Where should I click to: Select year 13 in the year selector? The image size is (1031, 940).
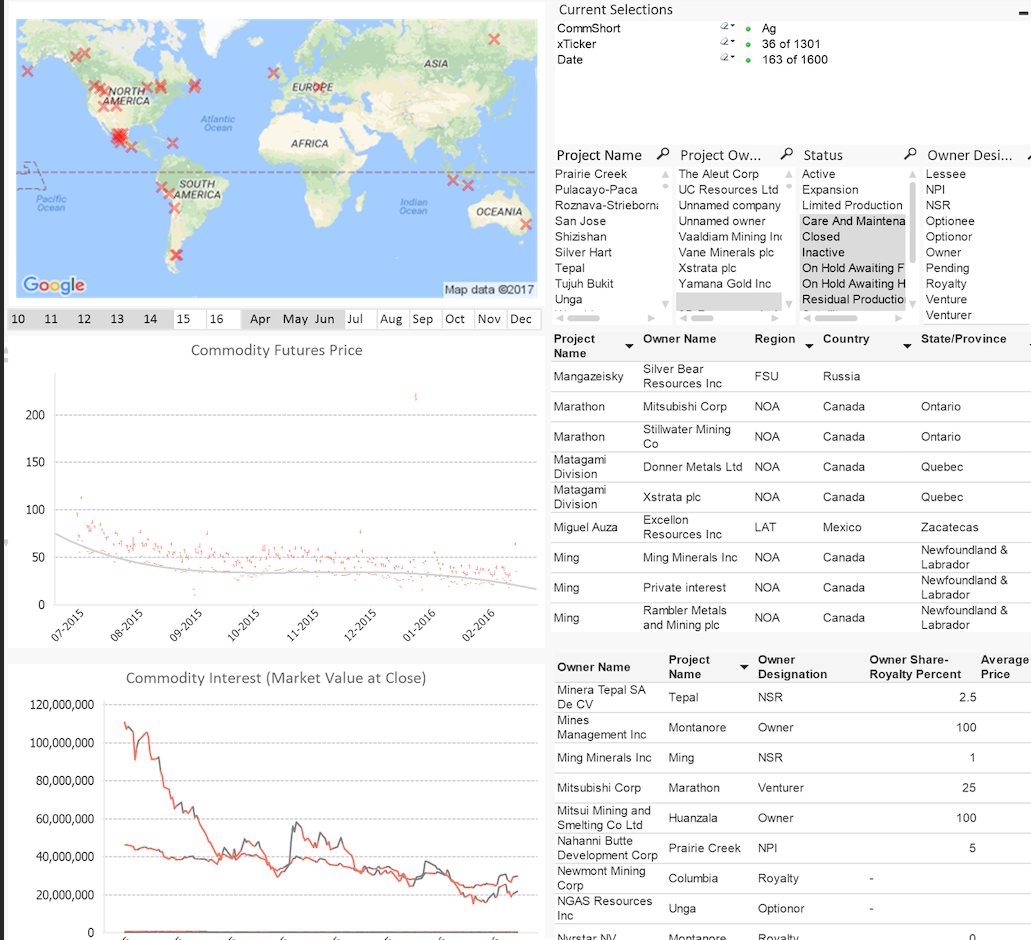(117, 319)
